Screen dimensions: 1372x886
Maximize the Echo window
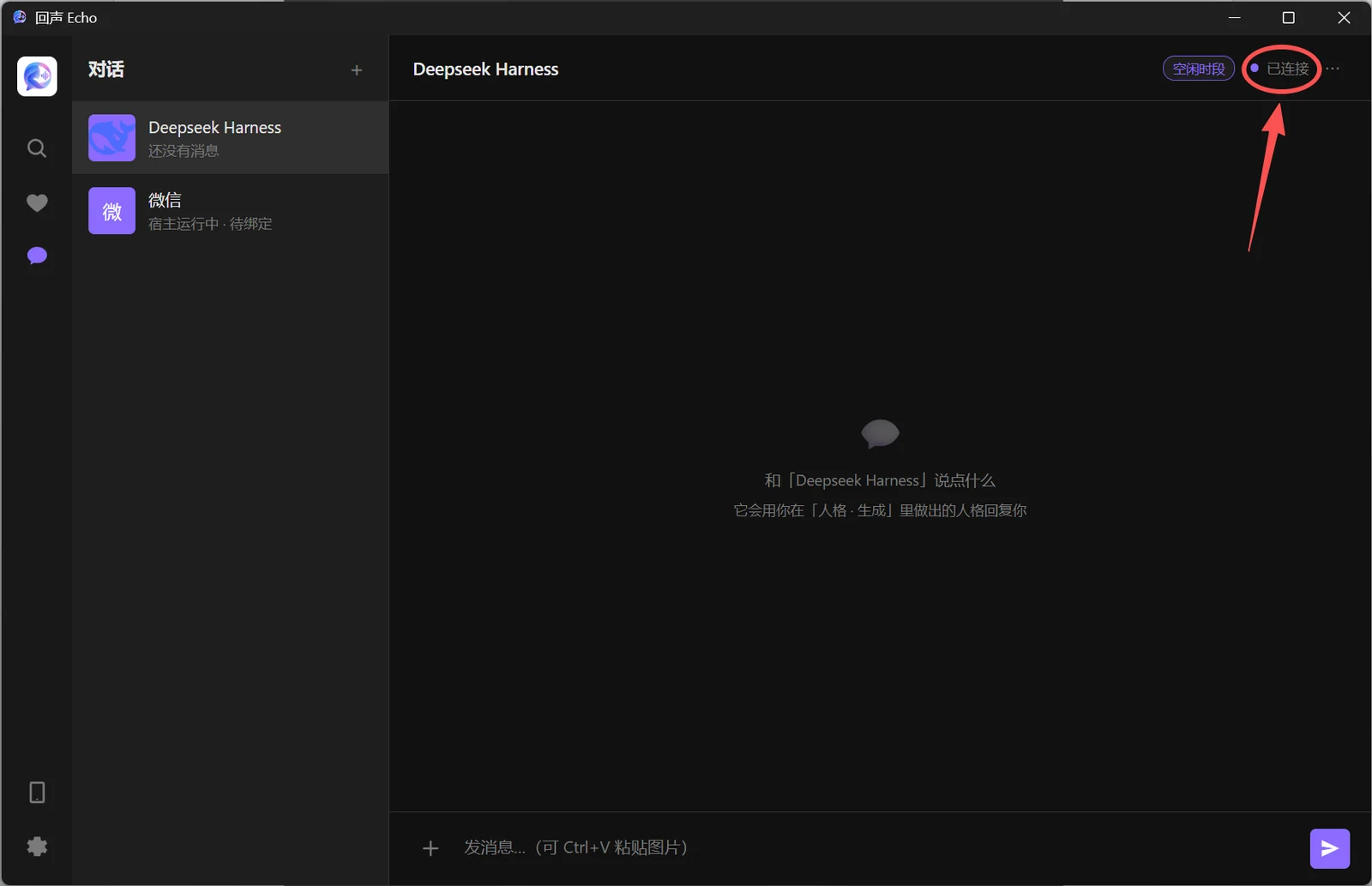point(1288,18)
